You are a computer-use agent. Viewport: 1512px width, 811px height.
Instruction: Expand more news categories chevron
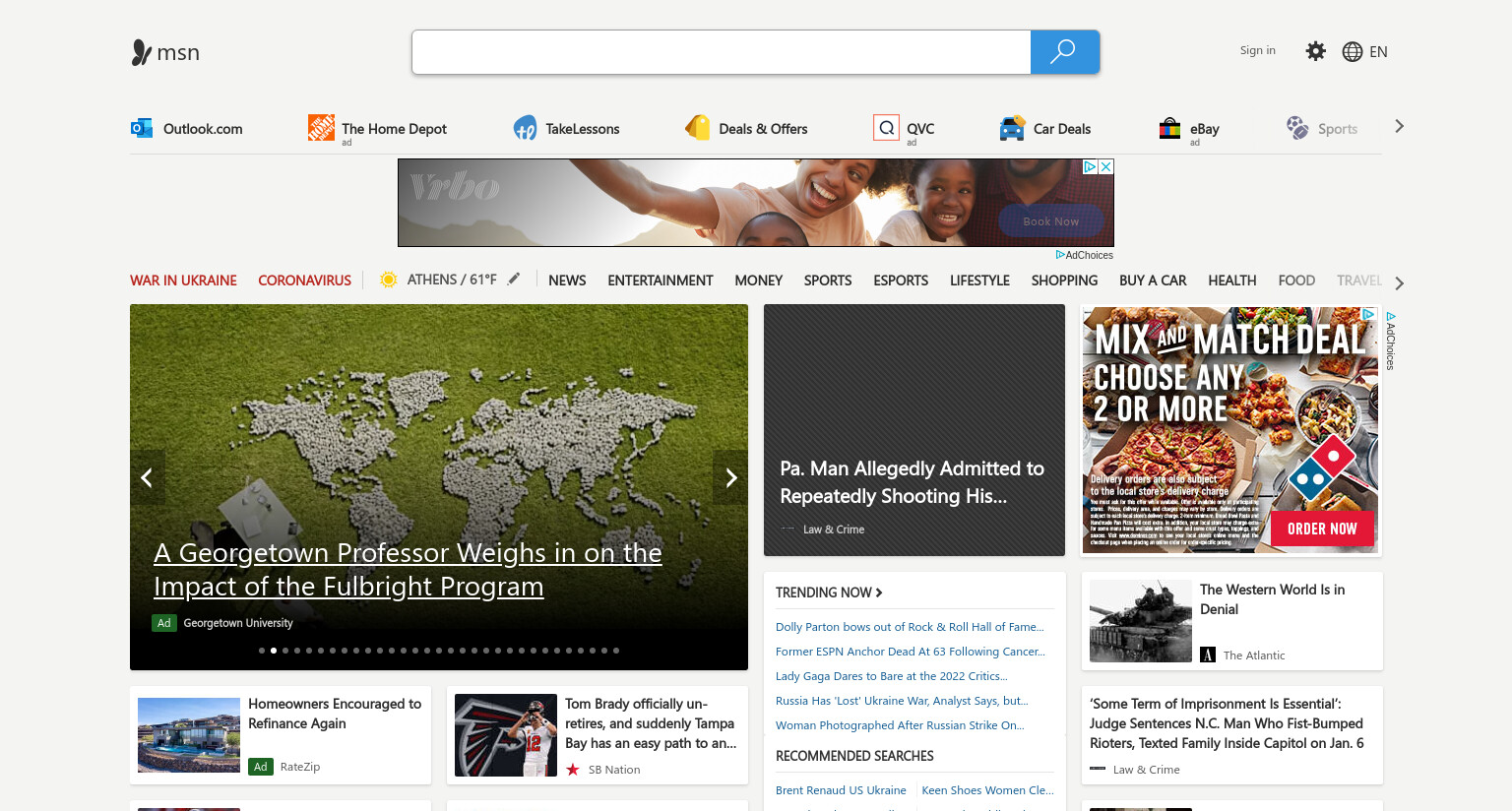coord(1399,283)
